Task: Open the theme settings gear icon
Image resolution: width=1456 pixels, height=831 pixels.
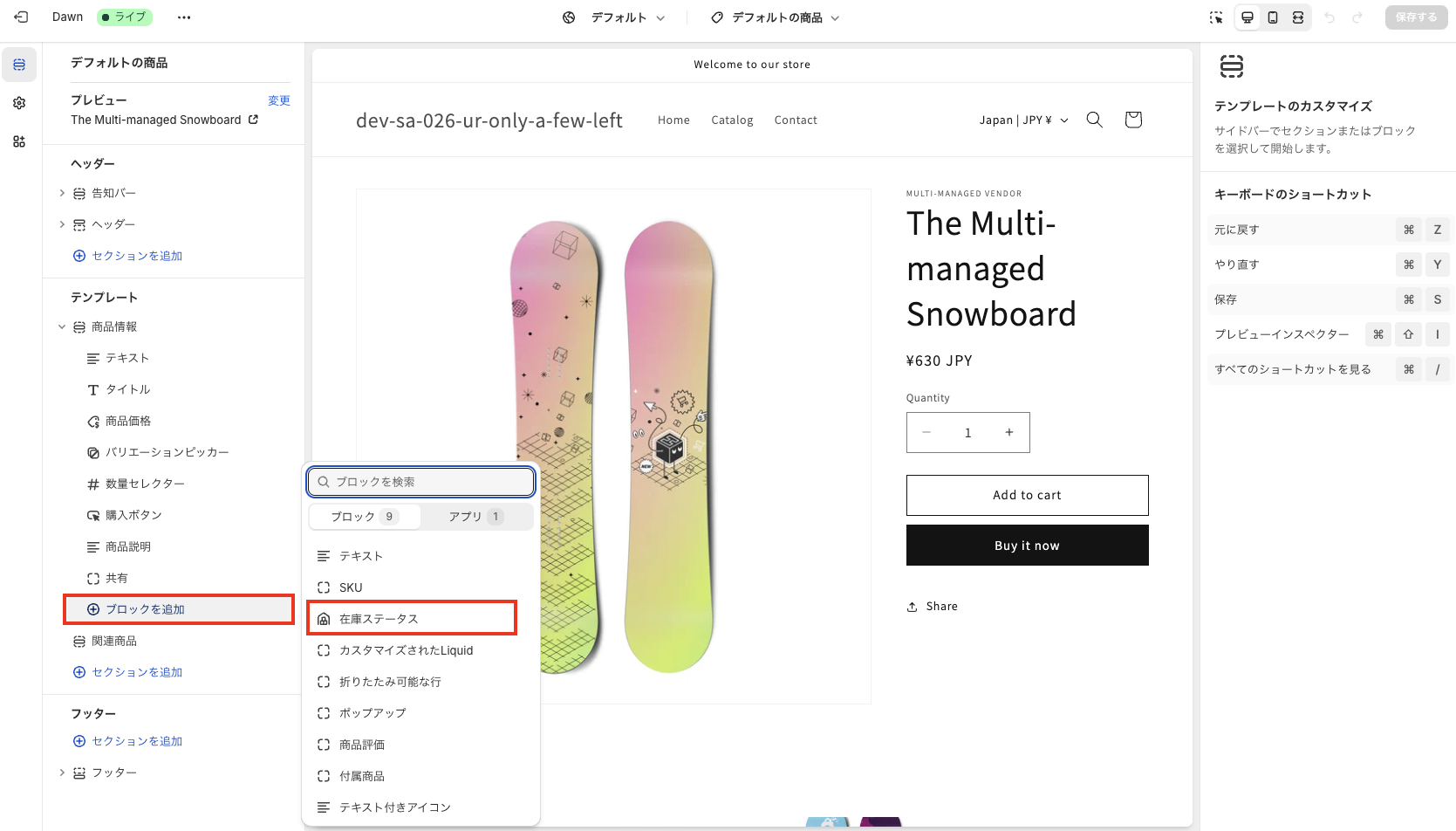Action: (x=19, y=103)
